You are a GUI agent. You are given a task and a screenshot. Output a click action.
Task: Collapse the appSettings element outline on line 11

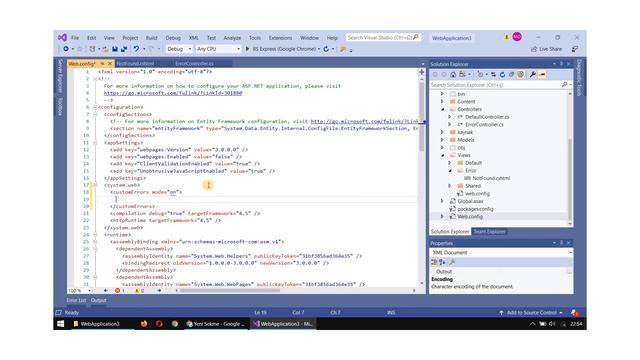coord(95,143)
